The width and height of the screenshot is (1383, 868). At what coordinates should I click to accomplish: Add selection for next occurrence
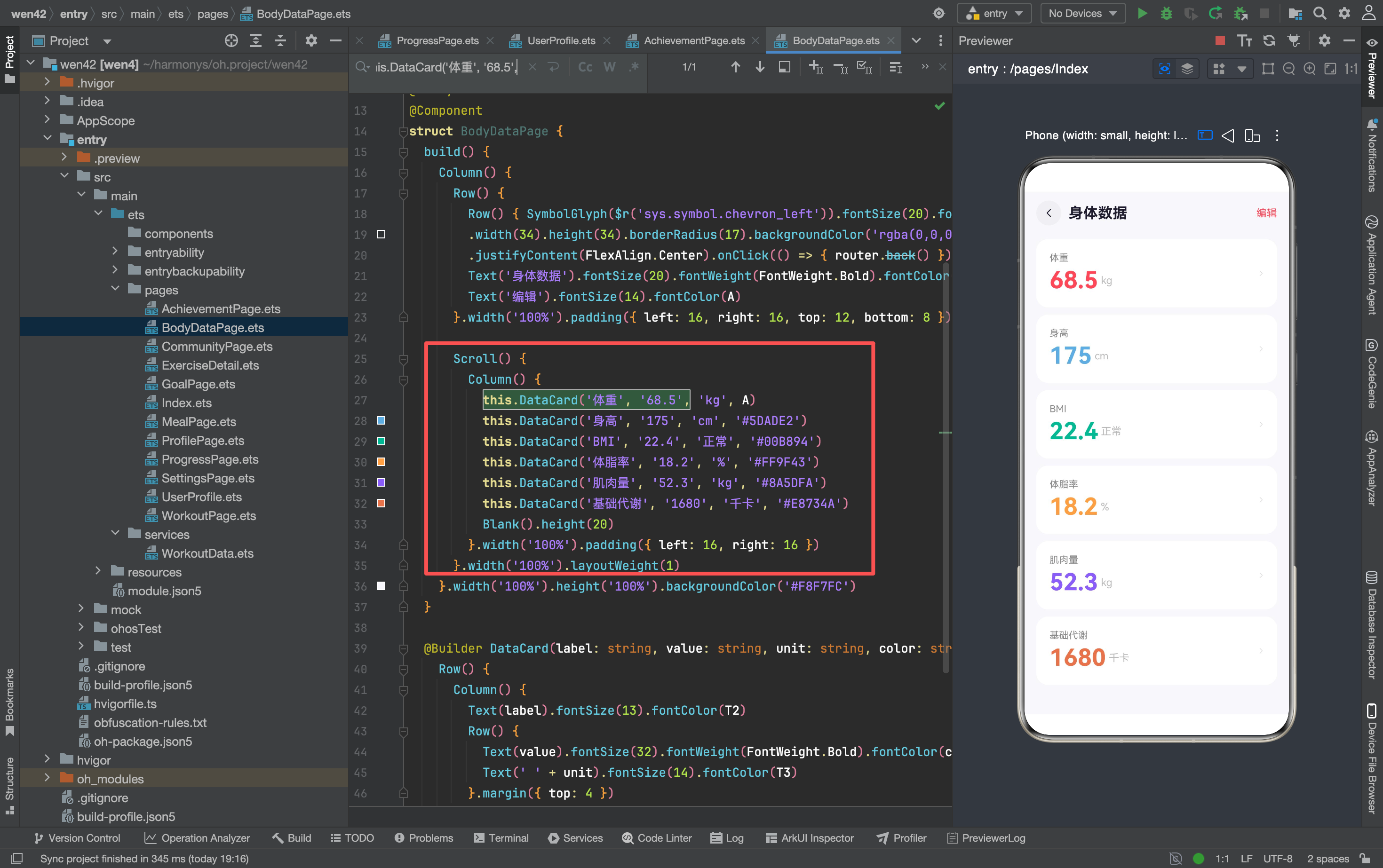tap(816, 67)
